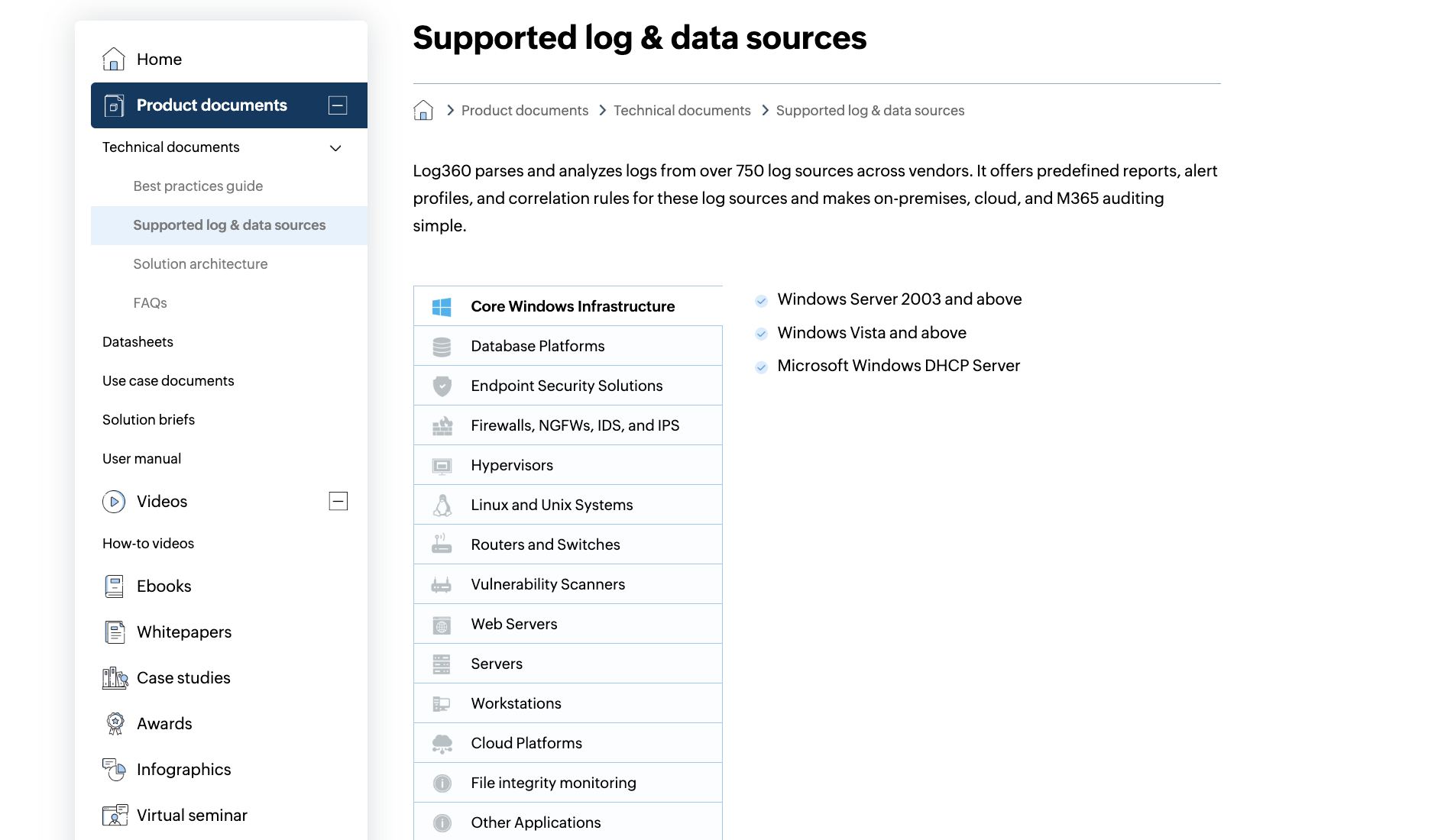Open the Home sidebar label
The image size is (1441, 840).
click(159, 60)
